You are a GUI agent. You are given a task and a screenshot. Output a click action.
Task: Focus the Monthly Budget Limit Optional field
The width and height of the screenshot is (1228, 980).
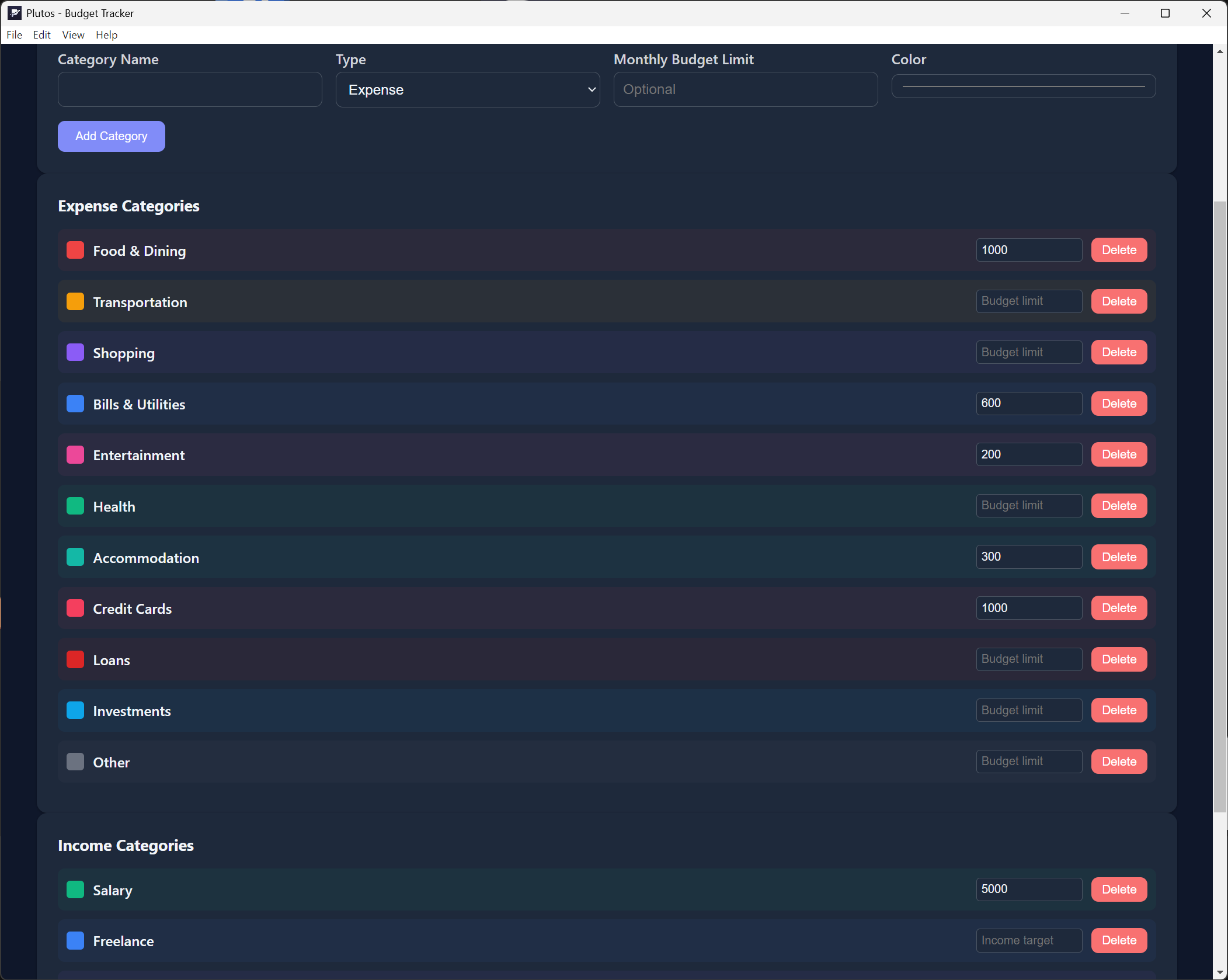(745, 89)
